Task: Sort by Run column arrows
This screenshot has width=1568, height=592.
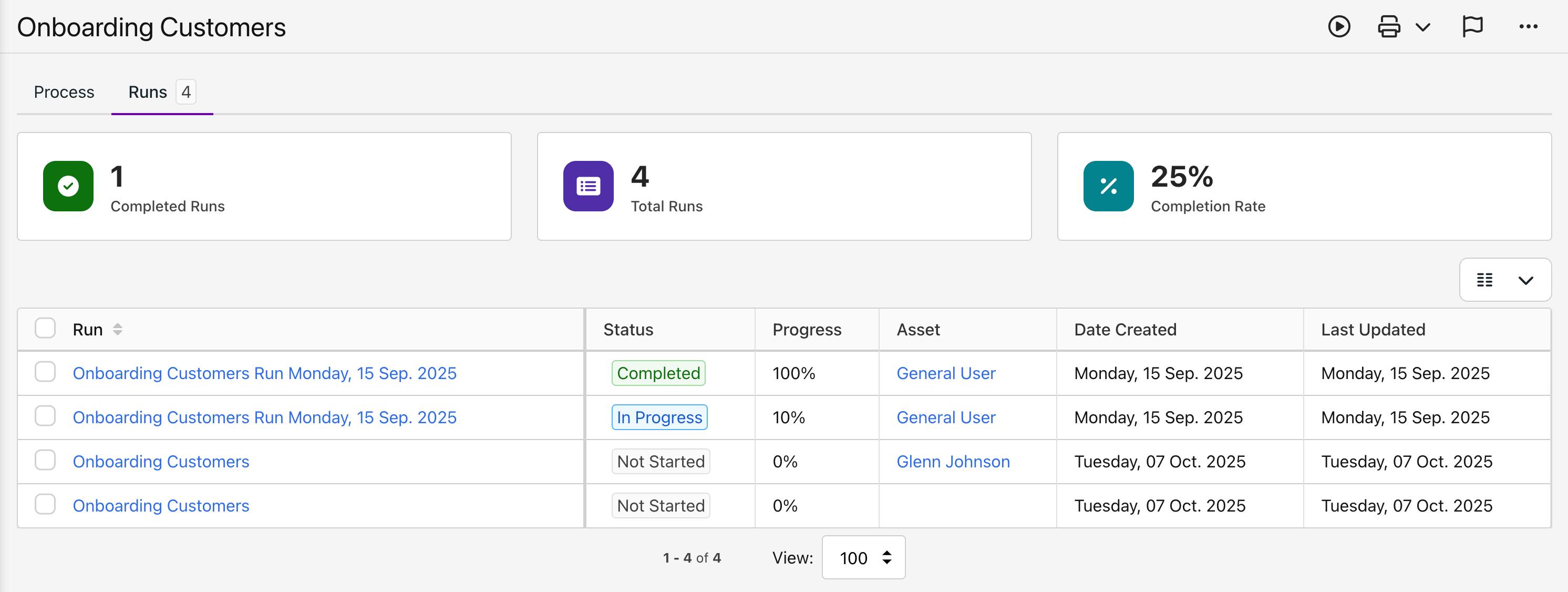Action: tap(118, 330)
